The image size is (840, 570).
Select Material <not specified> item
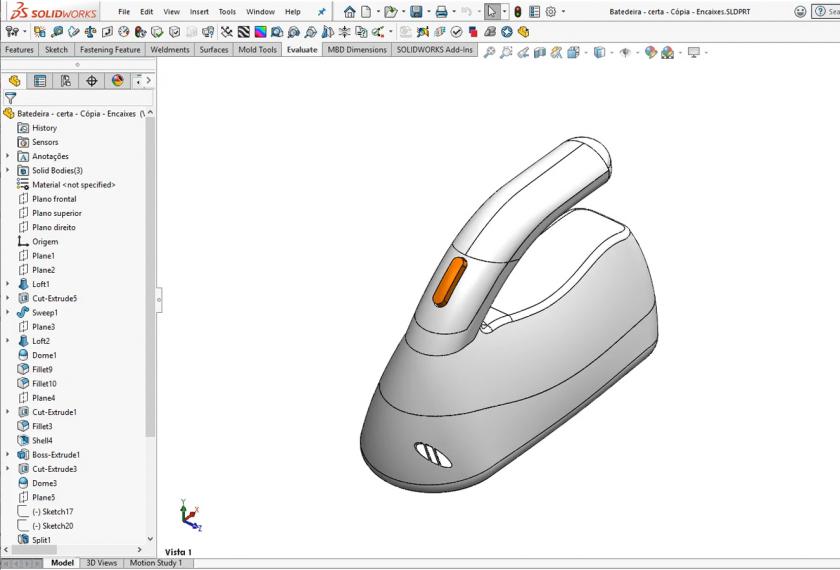click(73, 185)
